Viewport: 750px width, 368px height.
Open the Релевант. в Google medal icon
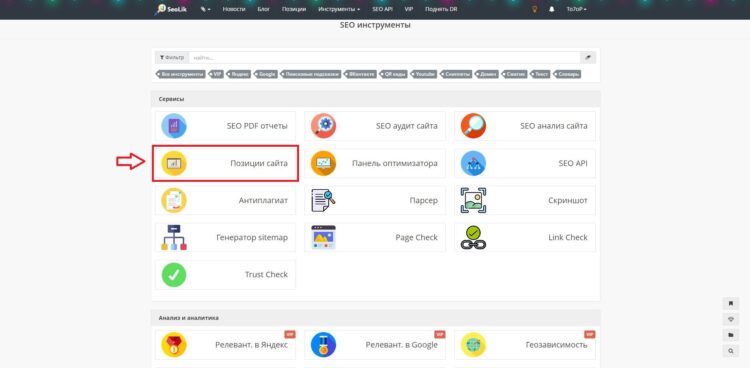pyautogui.click(x=323, y=345)
